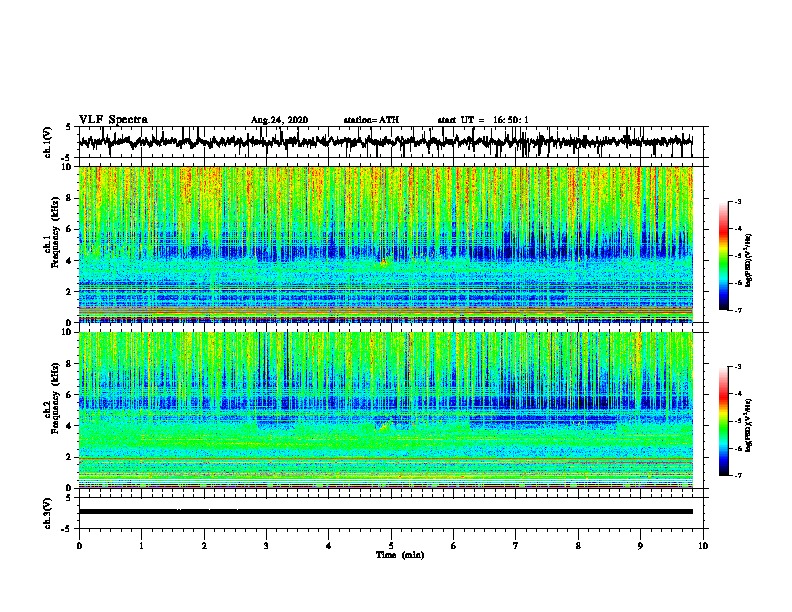This screenshot has width=792, height=612.
Task: Click the time axis tick "3"
Action: point(266,546)
